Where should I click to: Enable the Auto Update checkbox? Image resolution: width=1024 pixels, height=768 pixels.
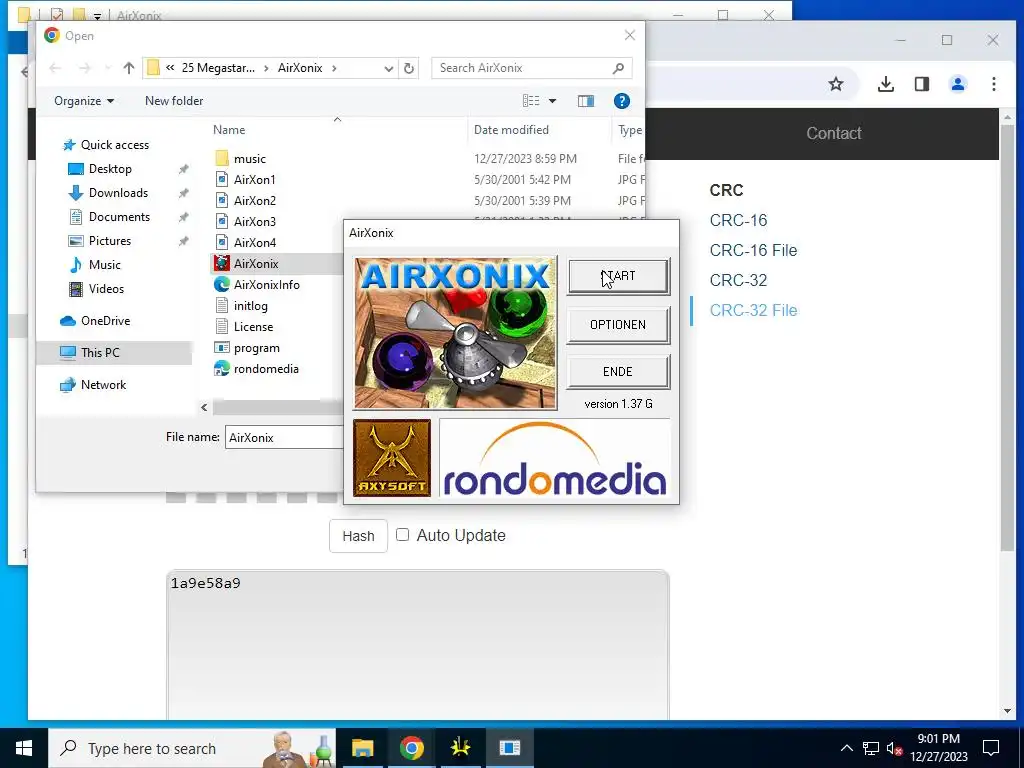tap(403, 535)
